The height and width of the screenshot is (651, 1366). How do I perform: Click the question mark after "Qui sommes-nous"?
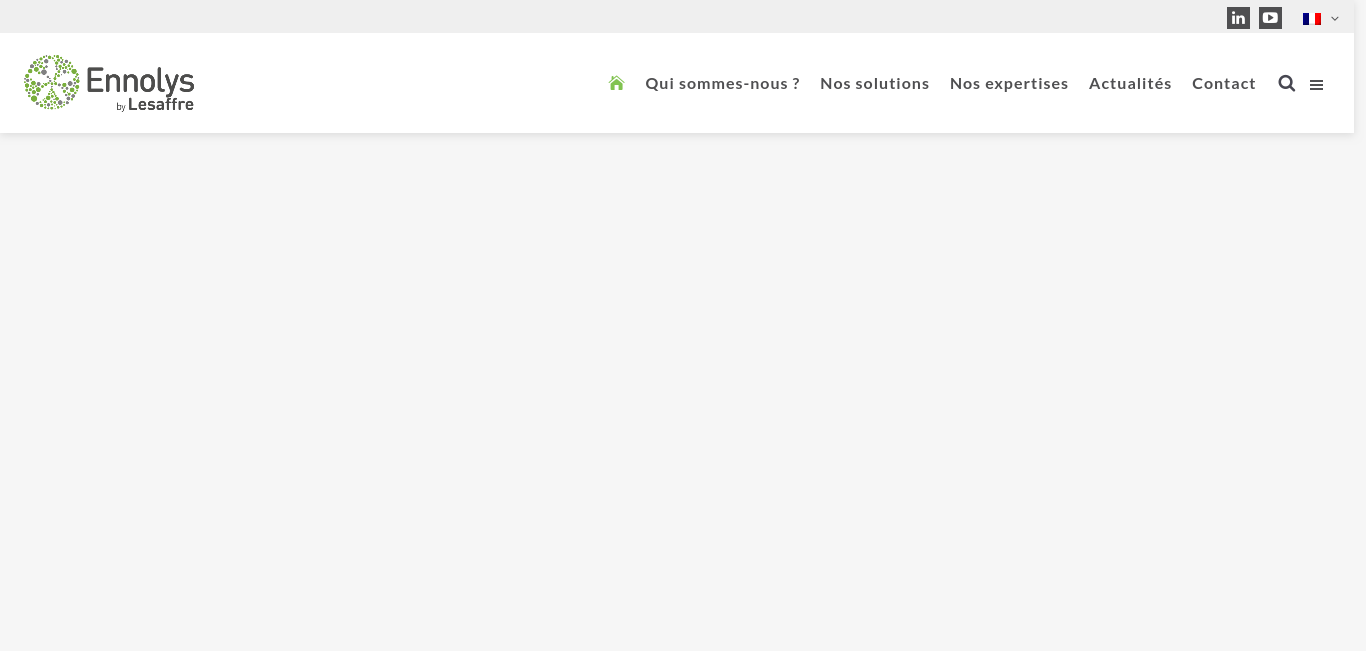click(x=795, y=84)
